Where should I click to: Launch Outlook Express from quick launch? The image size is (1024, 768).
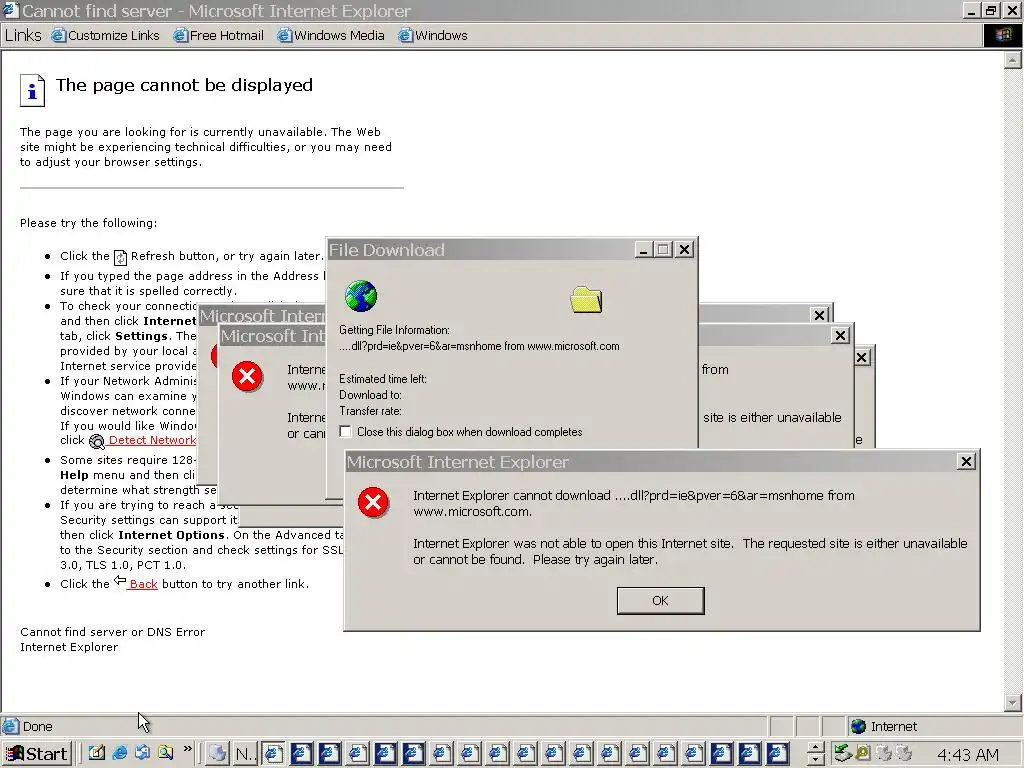click(142, 753)
